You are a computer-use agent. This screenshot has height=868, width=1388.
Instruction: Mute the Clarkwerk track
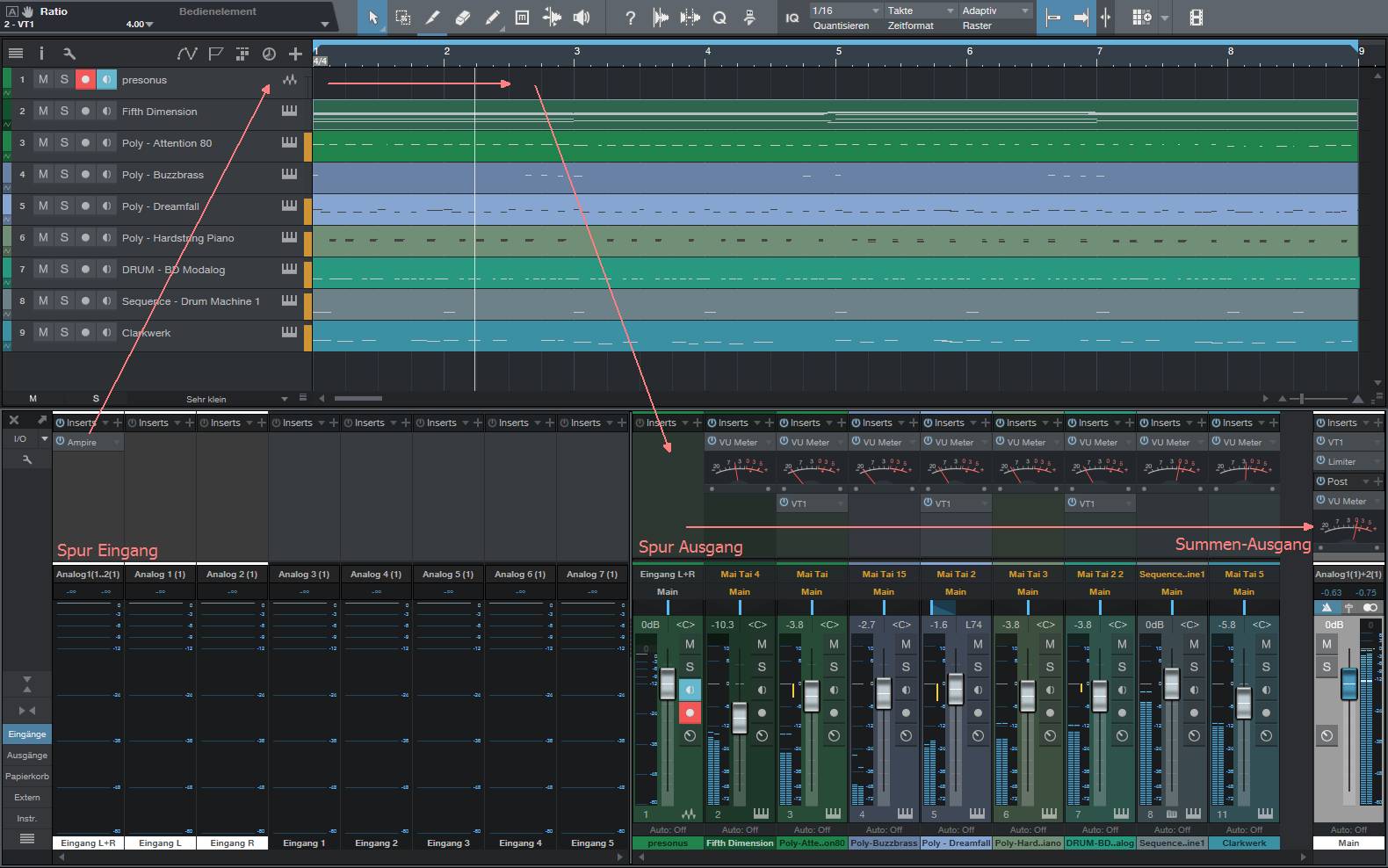43,333
